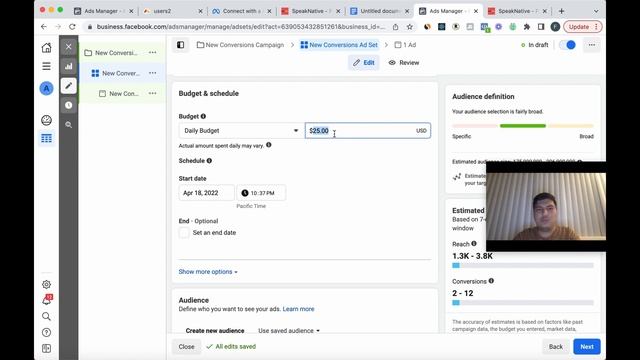Switch to the Review tab
Image resolution: width=640 pixels, height=360 pixels.
pos(404,62)
